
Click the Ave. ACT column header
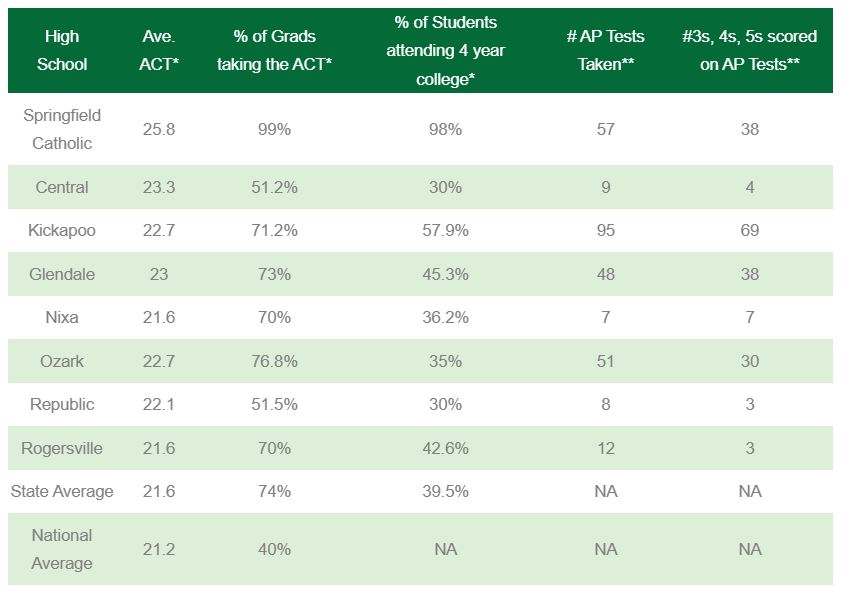(159, 50)
